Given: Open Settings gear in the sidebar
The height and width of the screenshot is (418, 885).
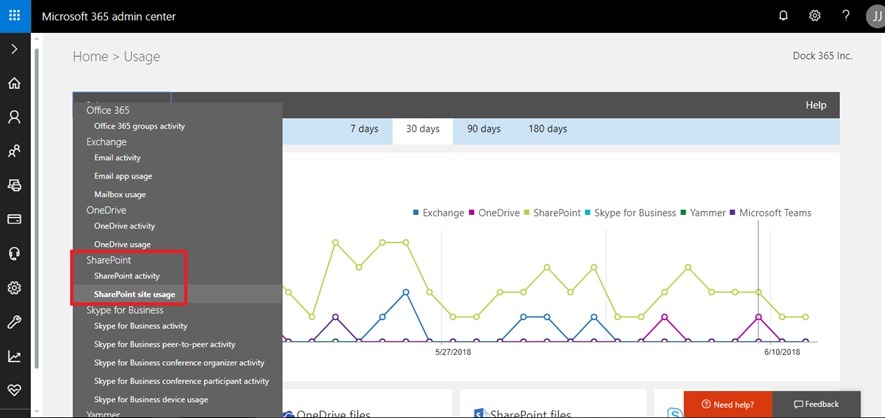Looking at the screenshot, I should (15, 288).
